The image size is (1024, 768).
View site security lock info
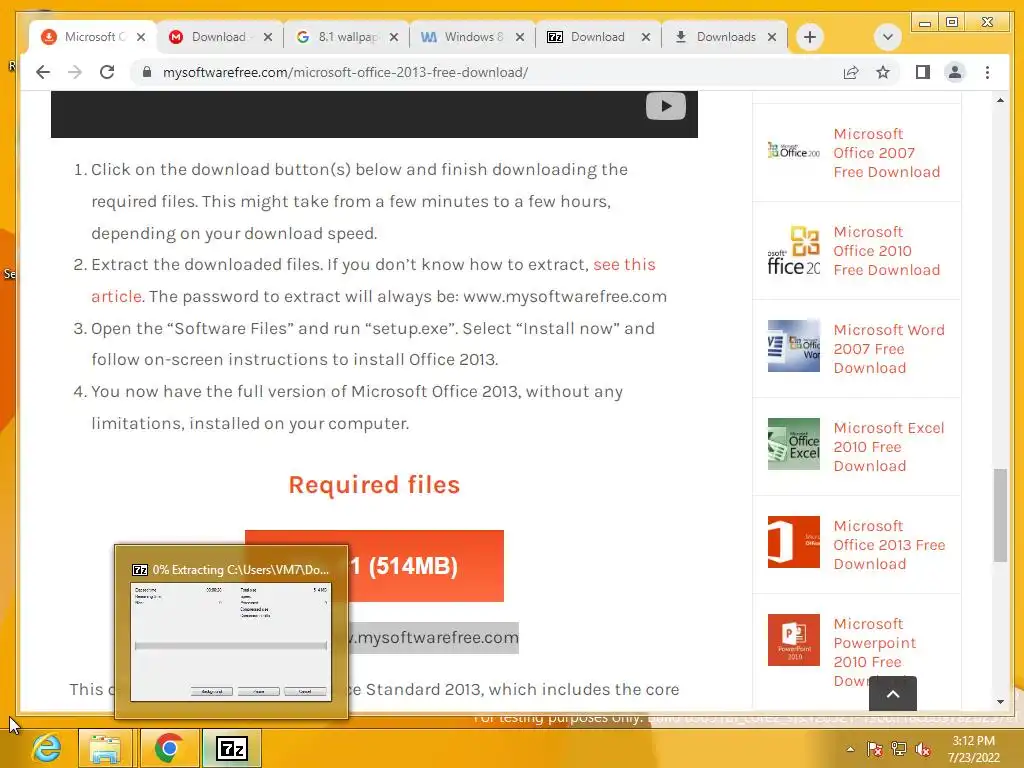(x=147, y=72)
